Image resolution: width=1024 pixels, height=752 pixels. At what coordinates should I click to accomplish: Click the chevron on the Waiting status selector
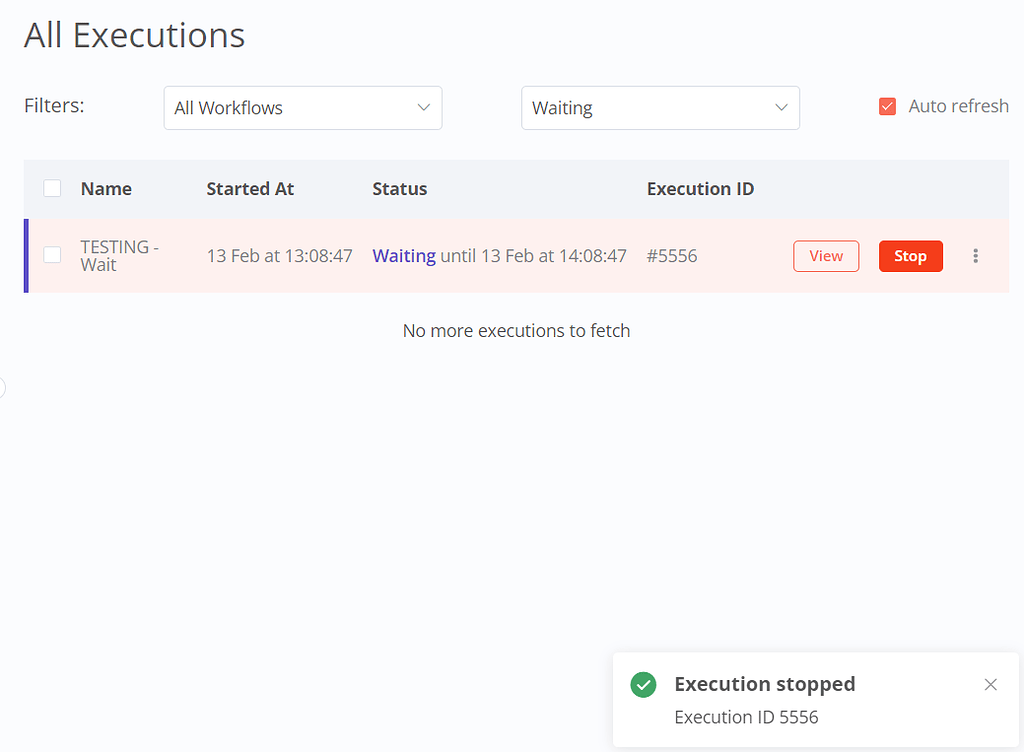tap(782, 107)
